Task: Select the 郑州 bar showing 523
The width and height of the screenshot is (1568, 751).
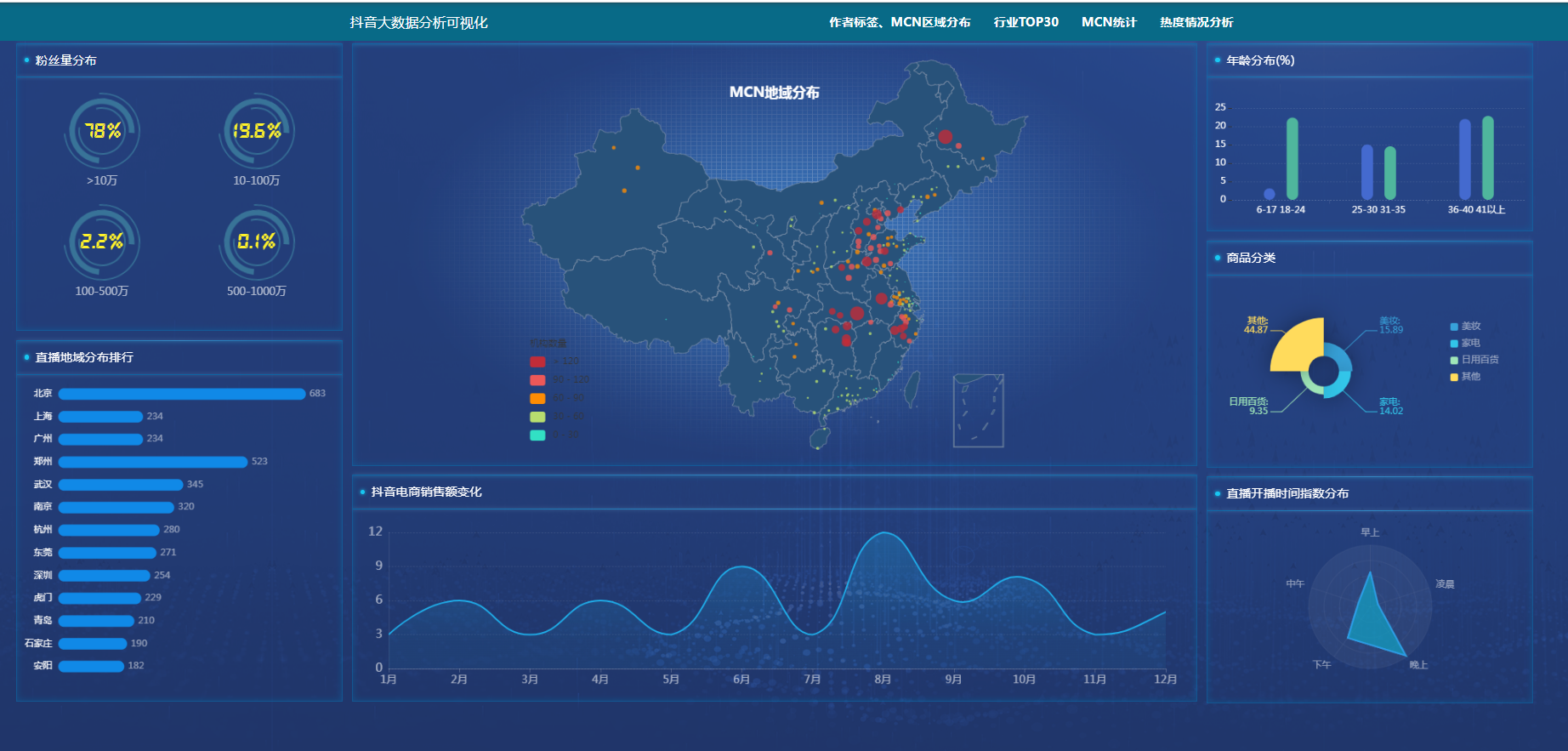Action: click(153, 462)
